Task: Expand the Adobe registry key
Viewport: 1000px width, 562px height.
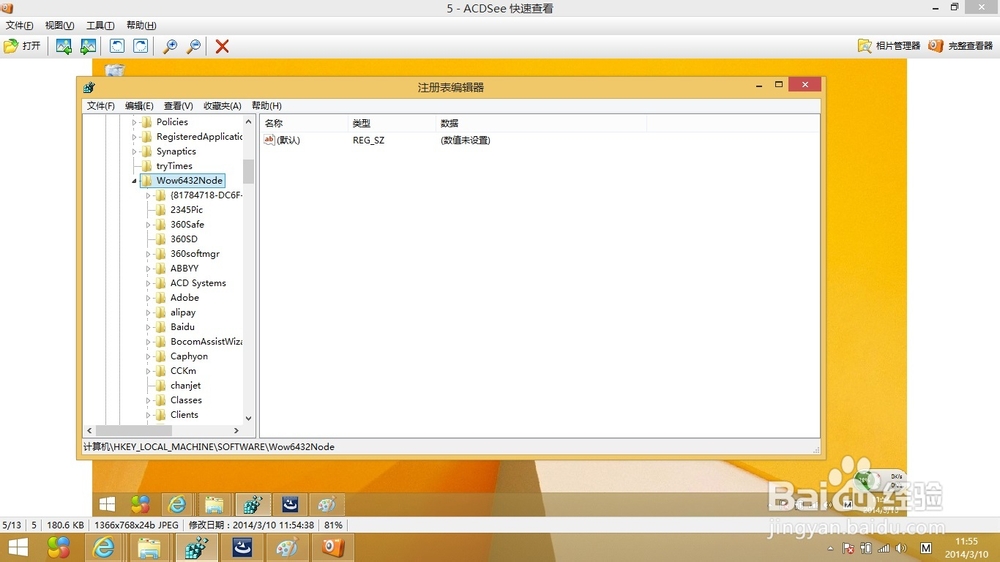Action: tap(148, 298)
